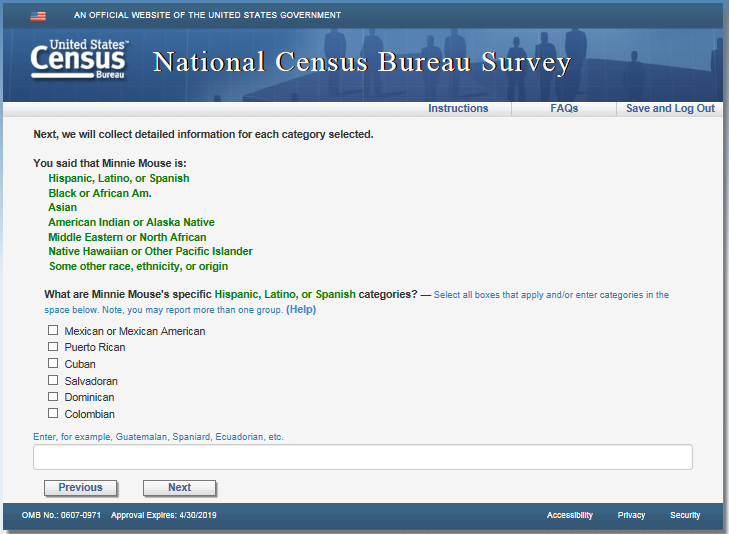Click the official government website banner text
The width and height of the screenshot is (729, 534).
(x=207, y=16)
